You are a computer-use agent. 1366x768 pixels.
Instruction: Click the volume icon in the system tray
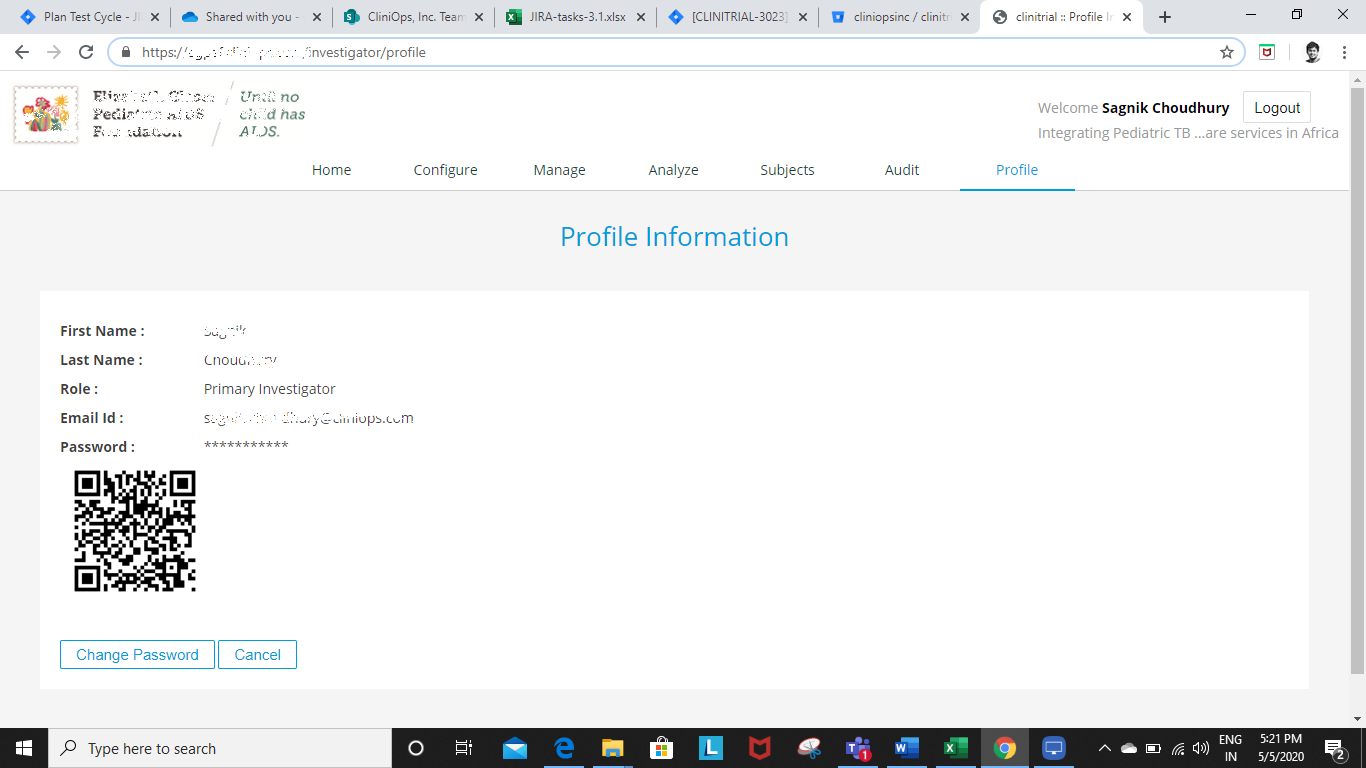pyautogui.click(x=1201, y=748)
